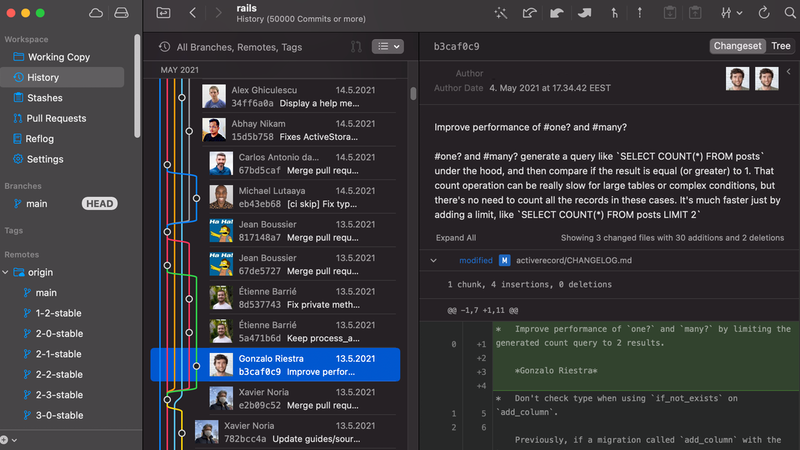Click the pull toolbar icon

click(557, 13)
